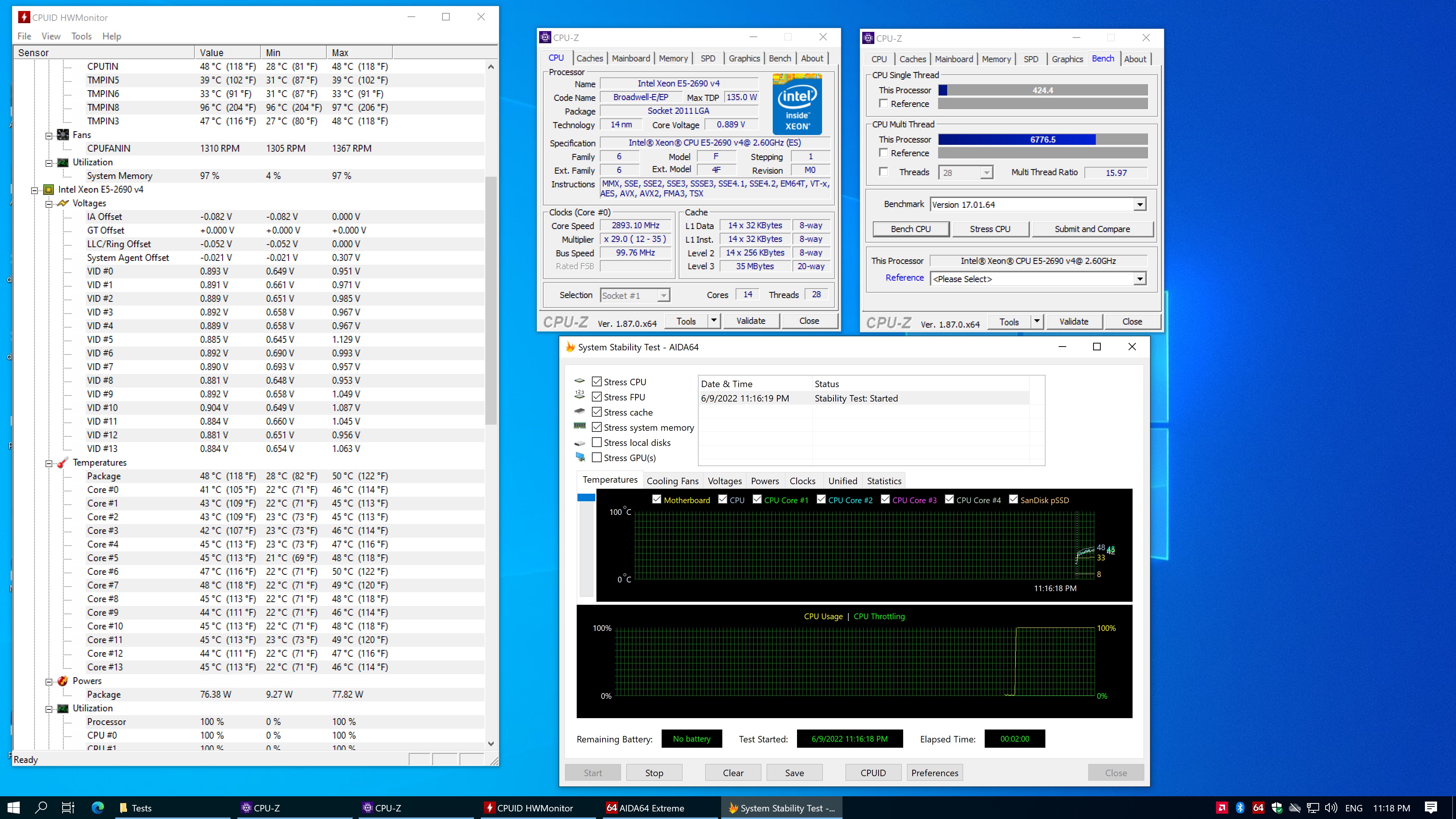The height and width of the screenshot is (819, 1456).
Task: Open the Benchmark version dropdown
Action: [1139, 205]
